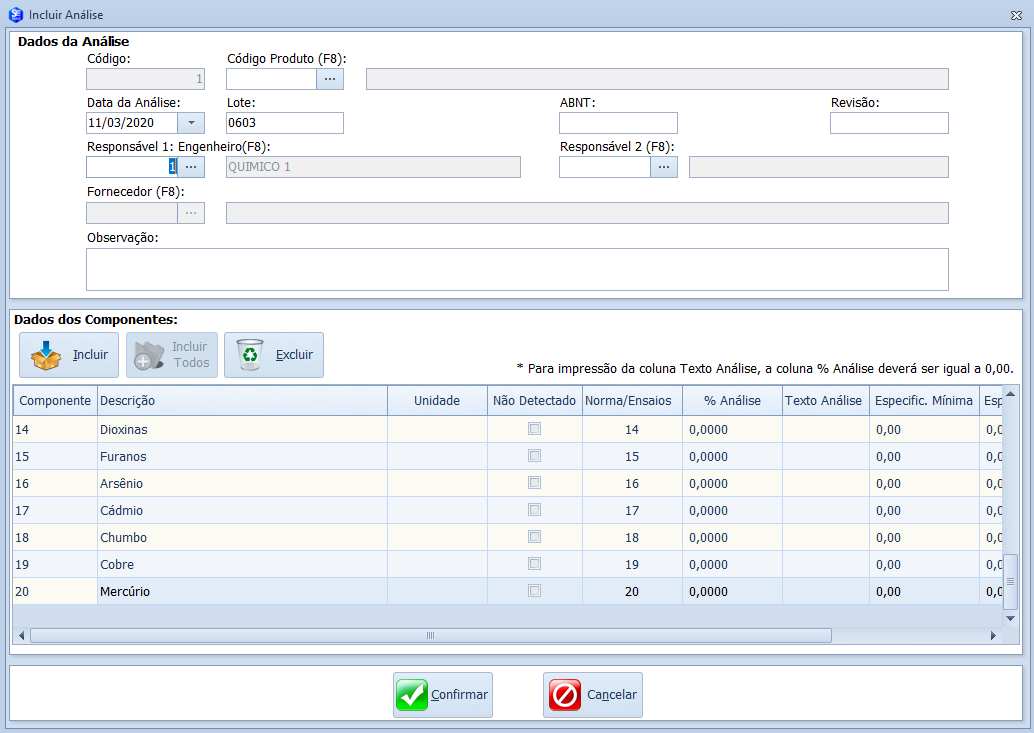Click the app icon in title bar
This screenshot has height=733, width=1034.
point(15,15)
